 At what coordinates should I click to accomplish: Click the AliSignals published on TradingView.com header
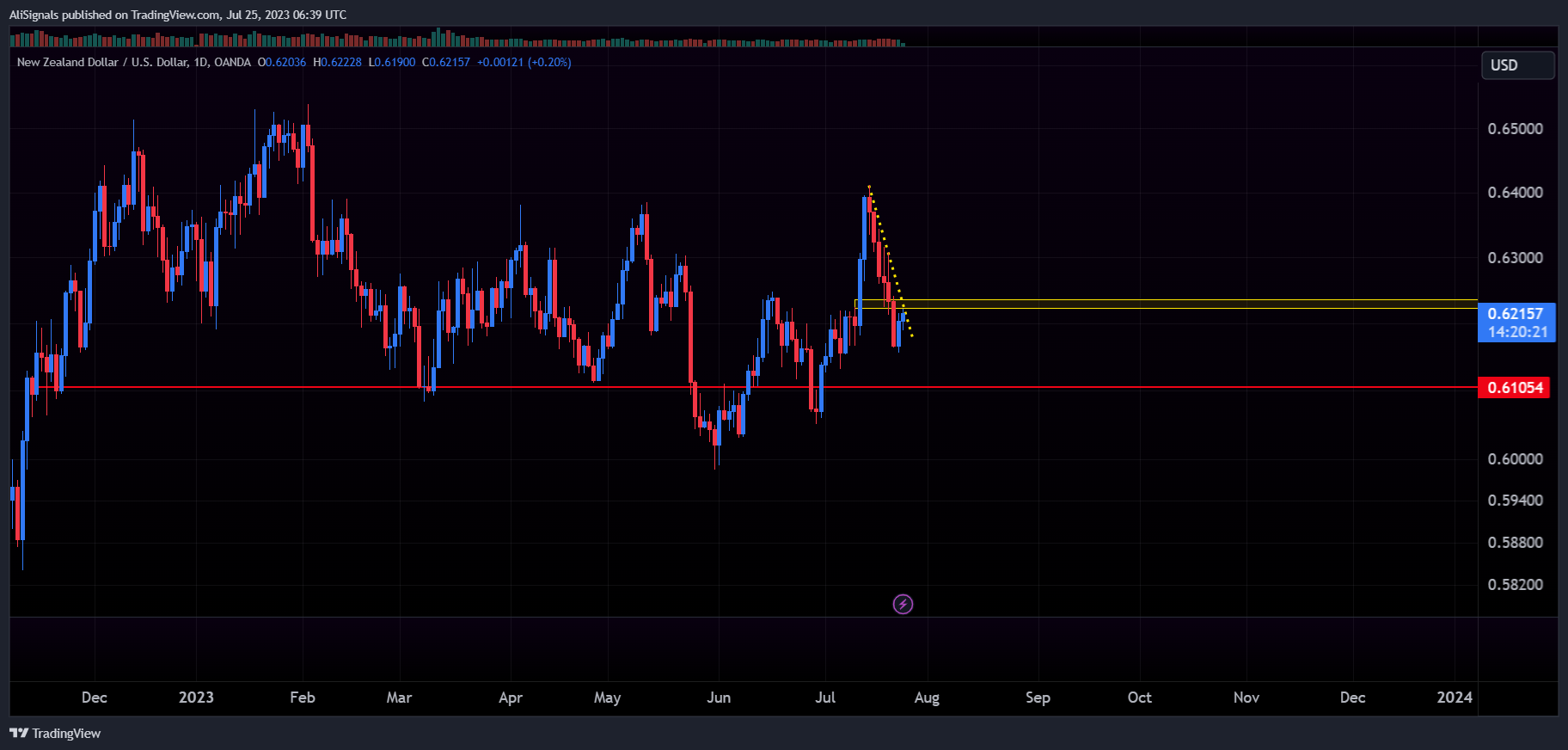point(178,15)
